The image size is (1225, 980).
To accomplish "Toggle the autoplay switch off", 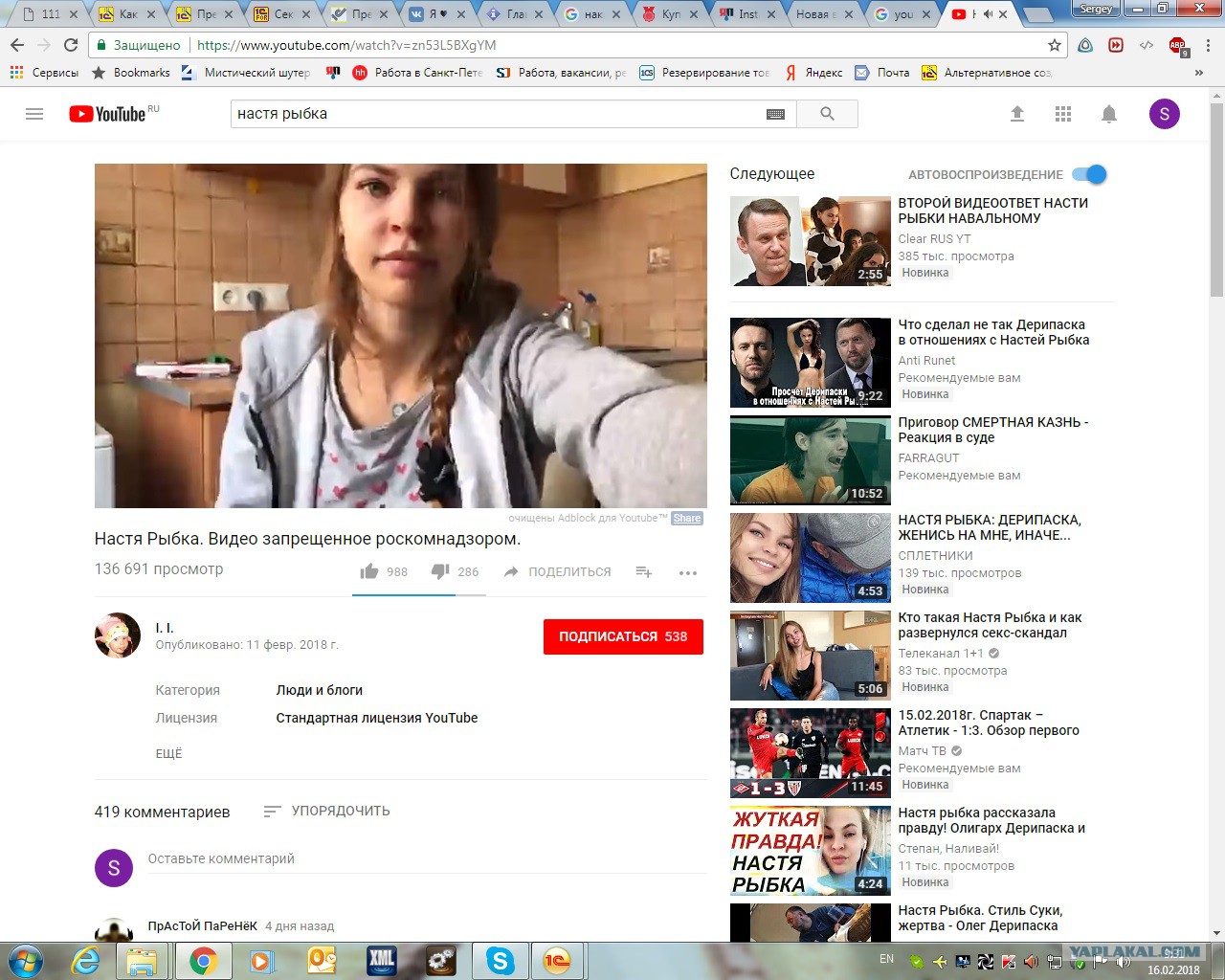I will click(x=1089, y=174).
